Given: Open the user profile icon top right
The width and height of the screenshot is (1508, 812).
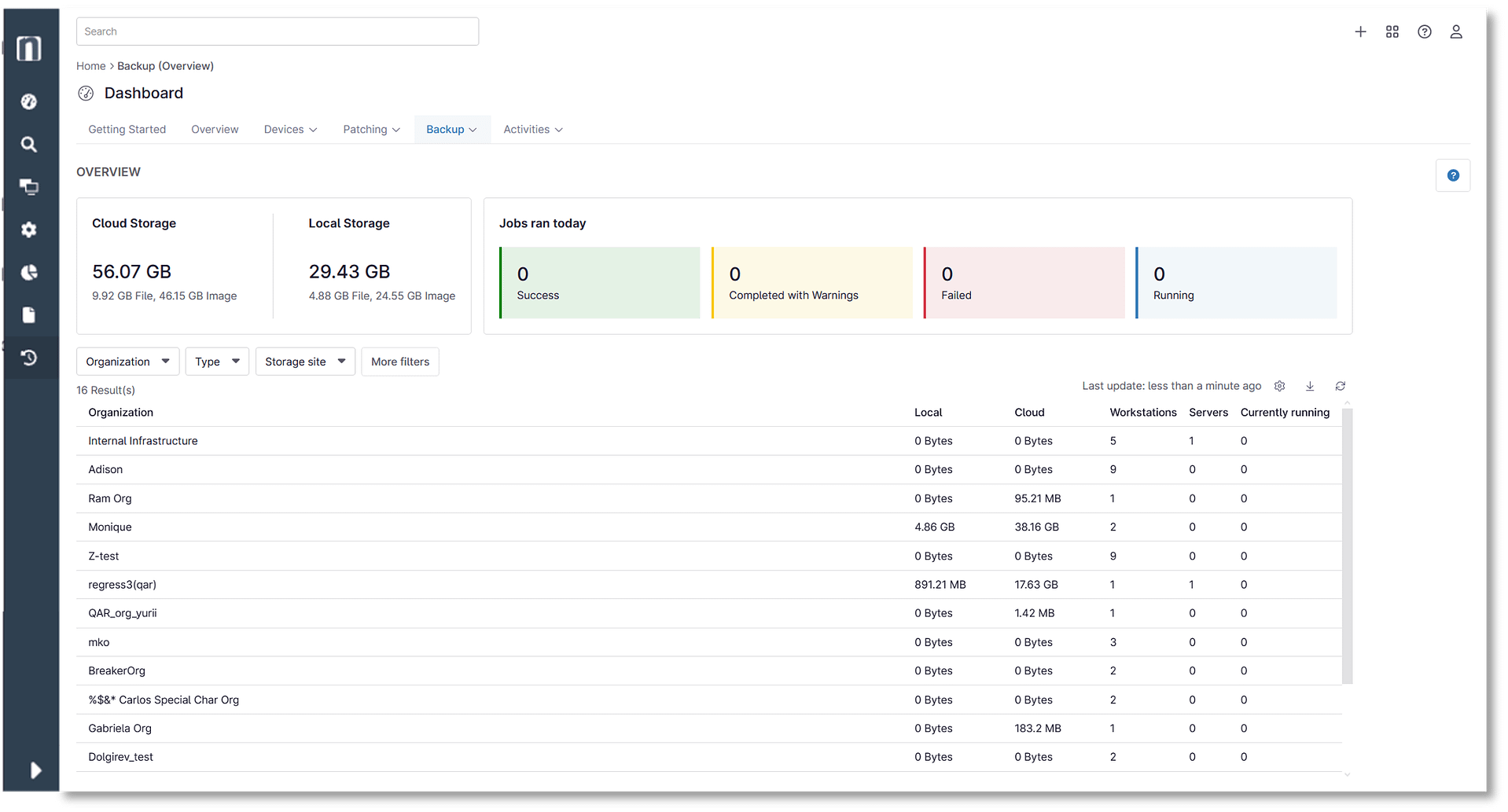Looking at the screenshot, I should point(1456,31).
